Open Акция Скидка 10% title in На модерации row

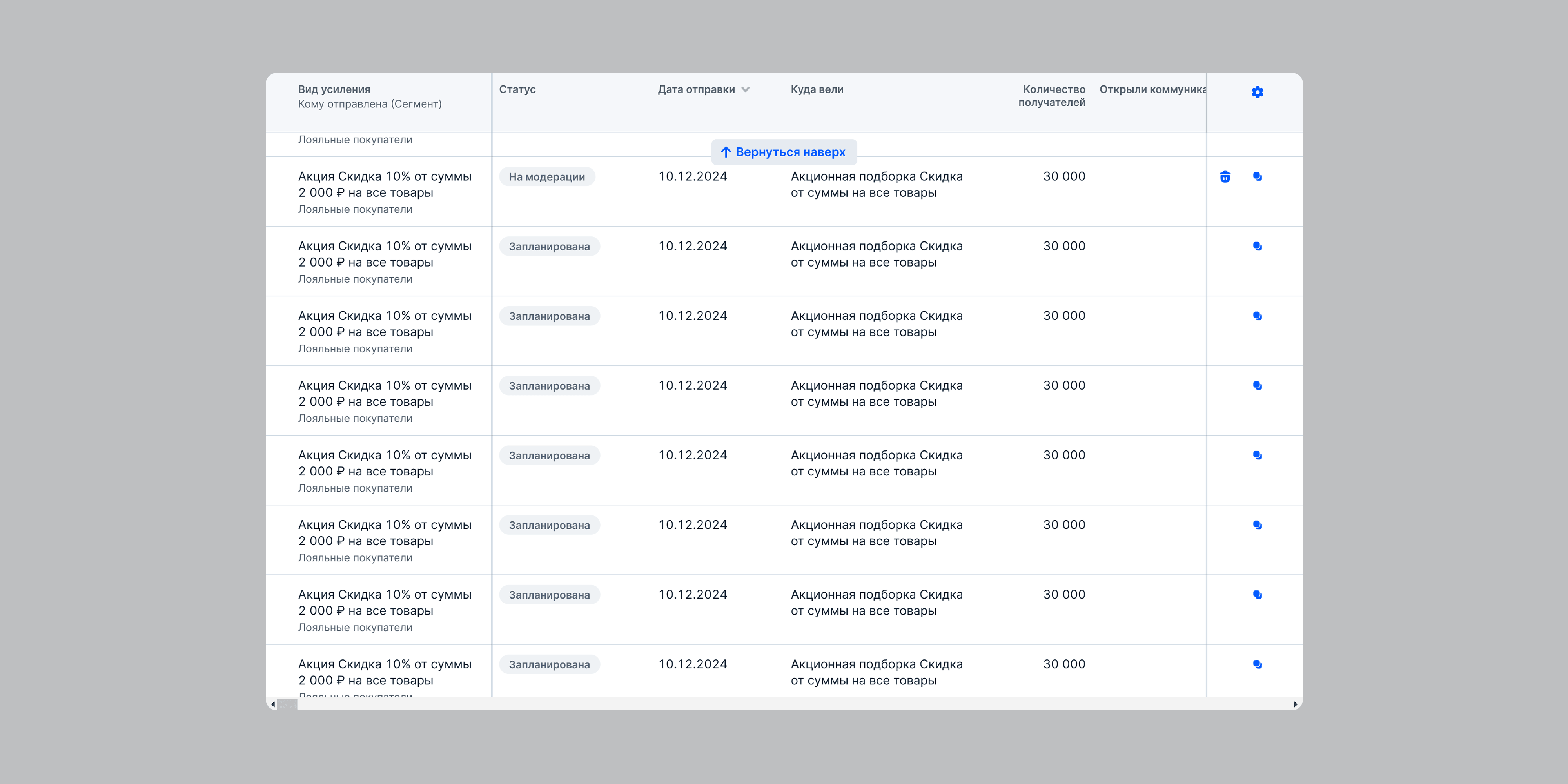385,184
